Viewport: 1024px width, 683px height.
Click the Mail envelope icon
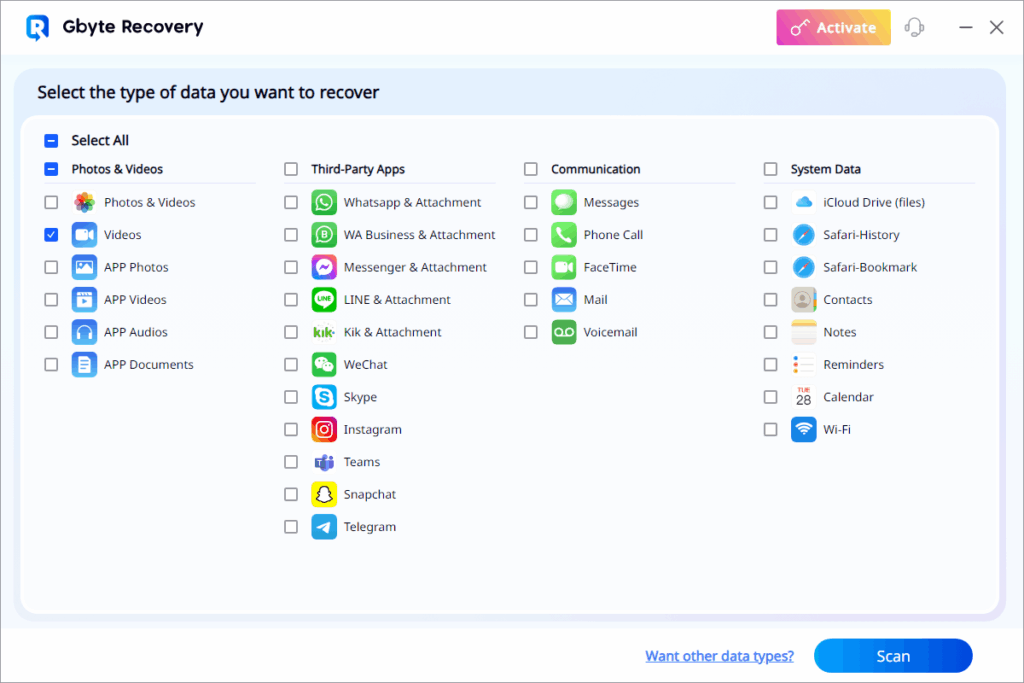tap(564, 300)
